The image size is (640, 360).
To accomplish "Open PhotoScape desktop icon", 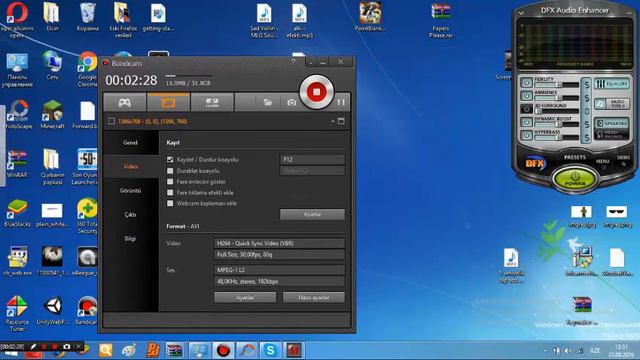I will click(x=17, y=114).
